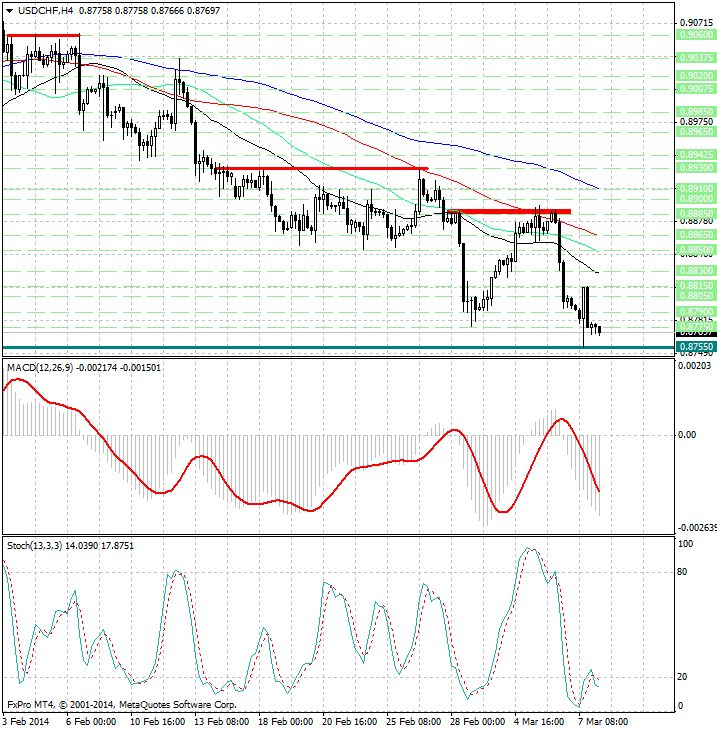Screen dimensions: 717x730
Task: Open the chart menu triangle beside USDCHF,H4
Action: [x=10, y=11]
